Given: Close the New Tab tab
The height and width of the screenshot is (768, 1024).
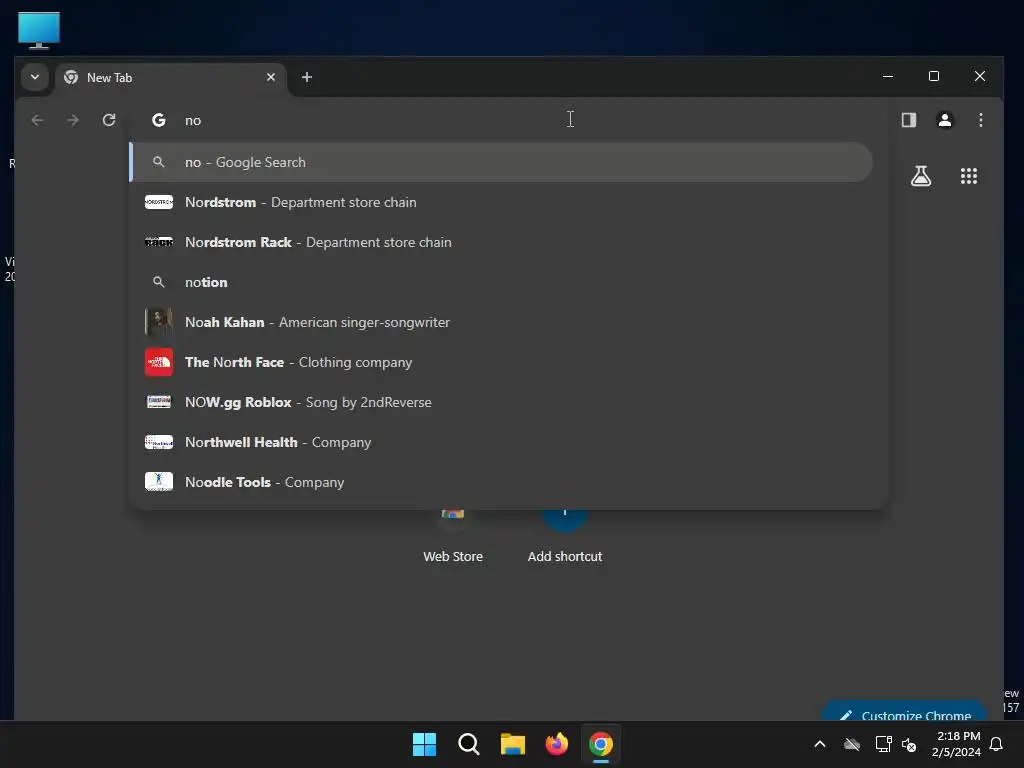Looking at the screenshot, I should tap(271, 77).
